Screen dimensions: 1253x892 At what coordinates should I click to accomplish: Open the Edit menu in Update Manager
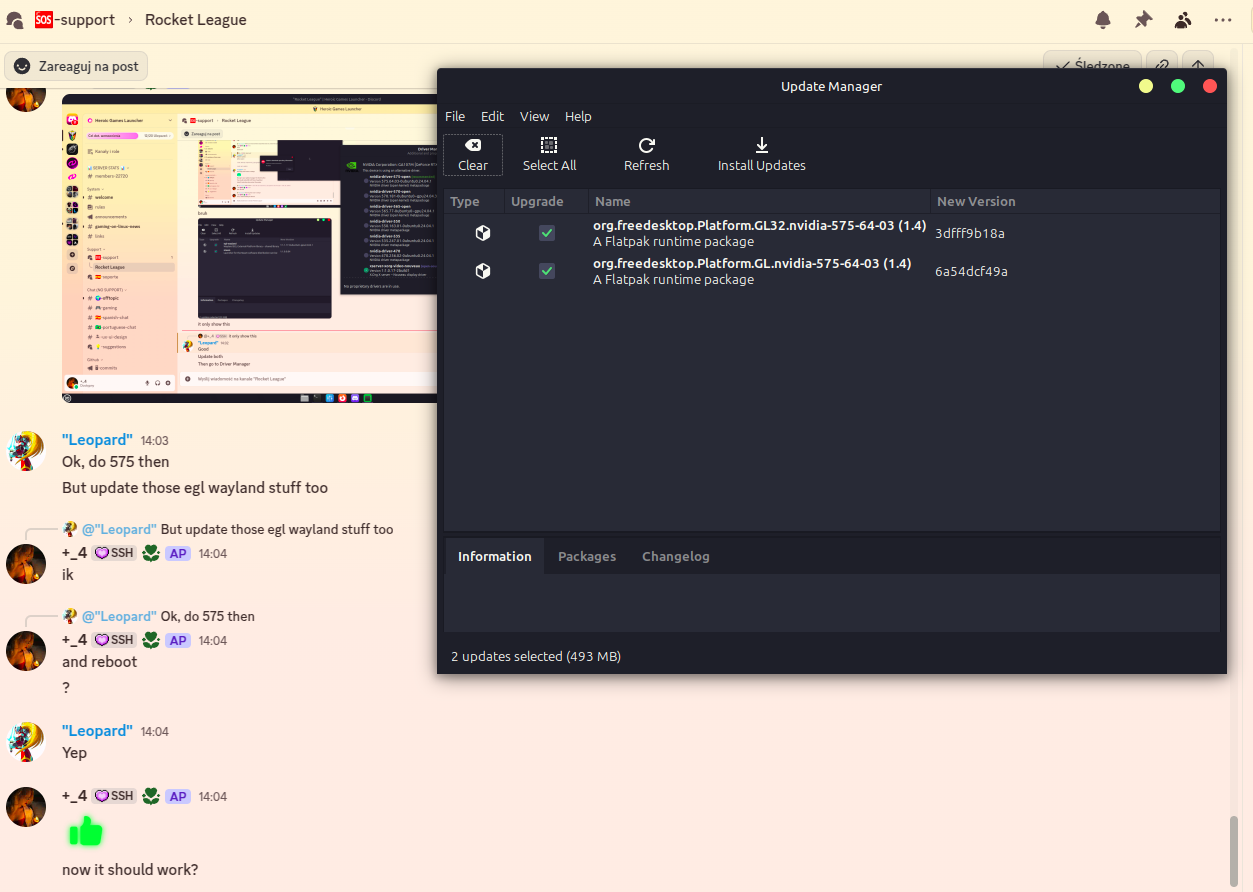[492, 116]
